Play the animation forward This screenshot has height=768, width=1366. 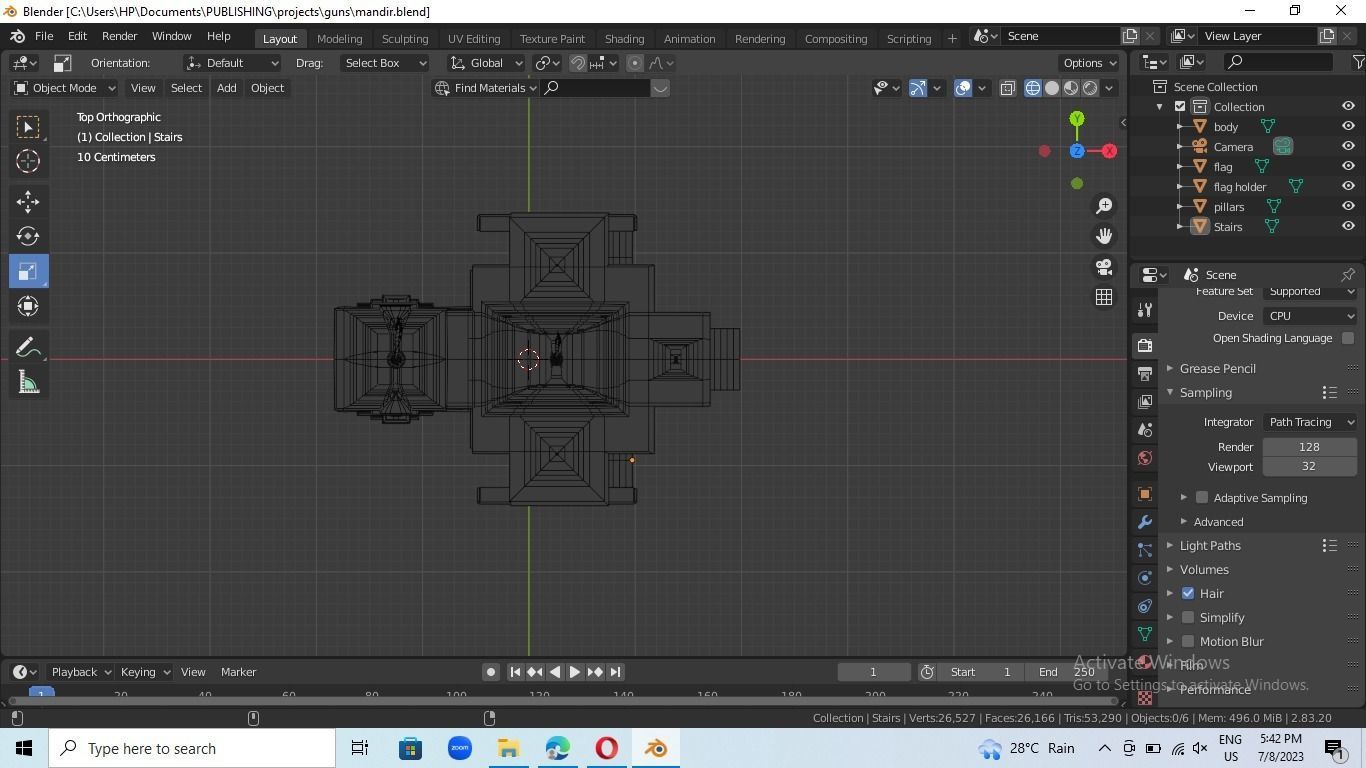[x=575, y=672]
